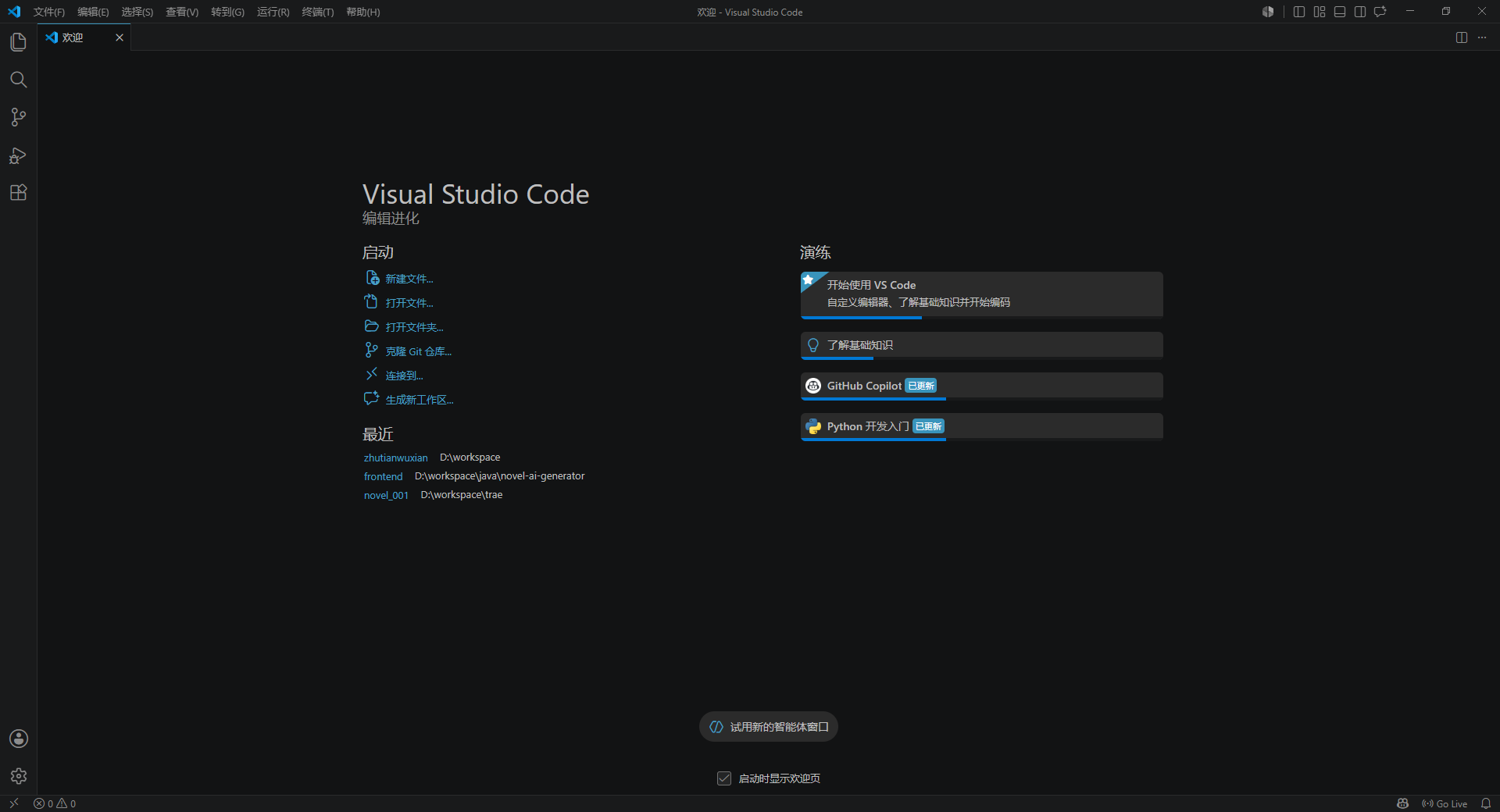Screen dimensions: 1500x812
Task: Click the Python logo on Python 开发入门 card
Action: (x=813, y=426)
